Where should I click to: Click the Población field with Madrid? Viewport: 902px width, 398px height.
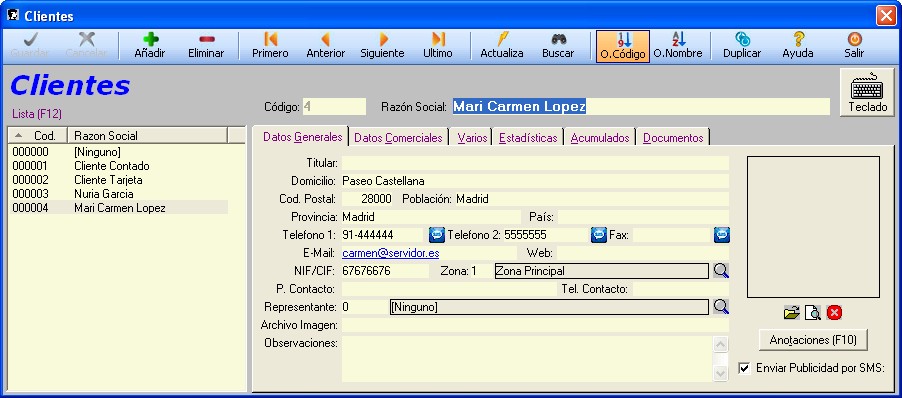click(x=592, y=199)
